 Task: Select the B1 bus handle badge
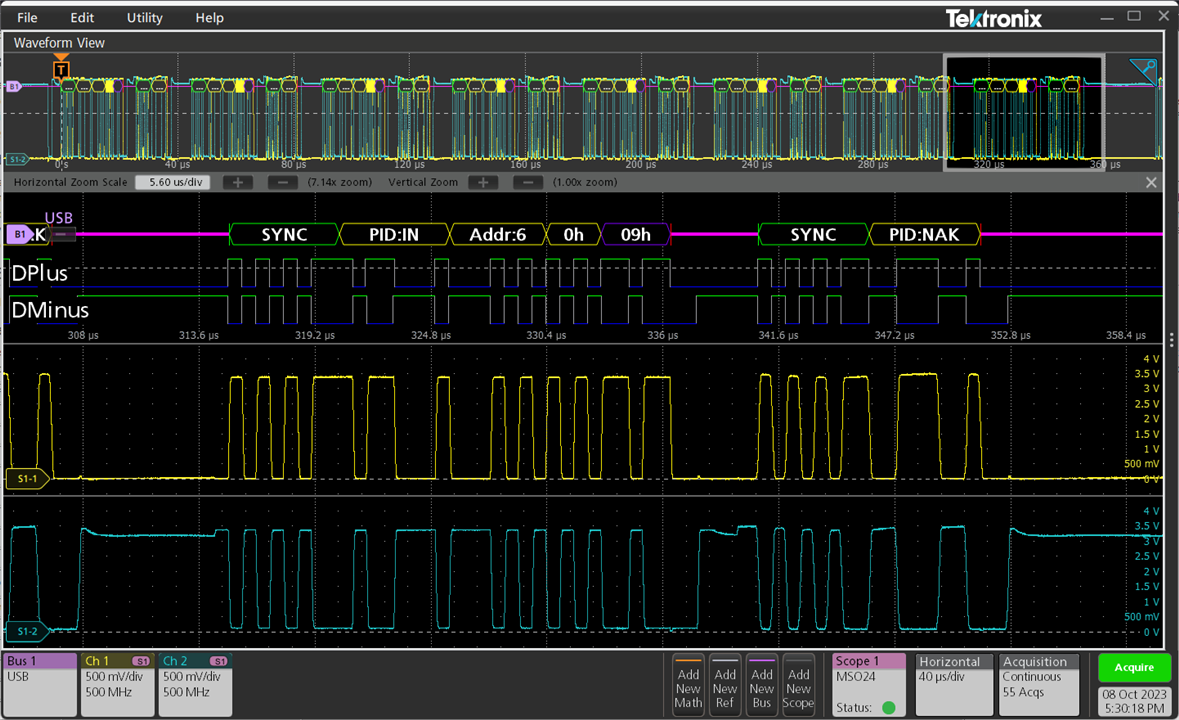[20, 234]
